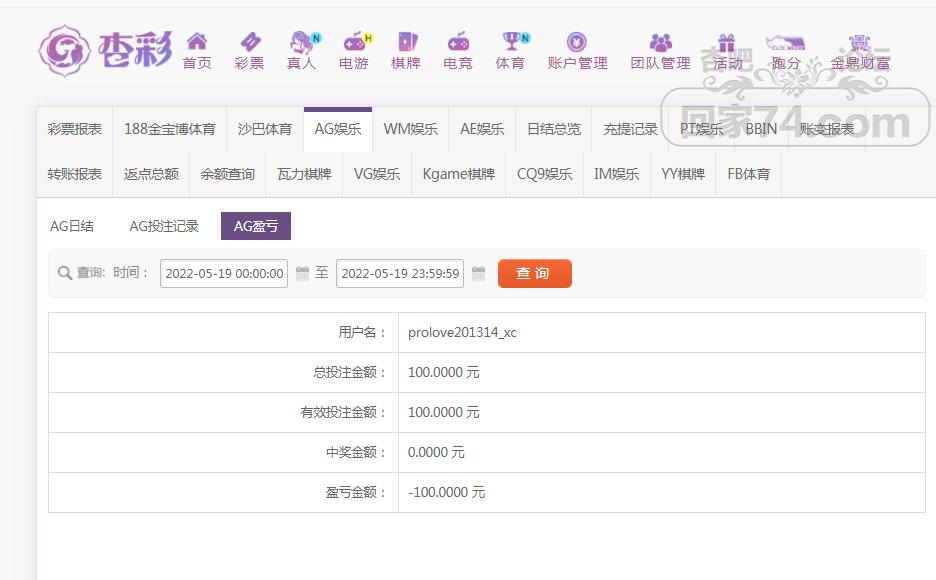Viewport: 936px width, 580px height.
Task: Open start date calendar picker
Action: (x=302, y=273)
